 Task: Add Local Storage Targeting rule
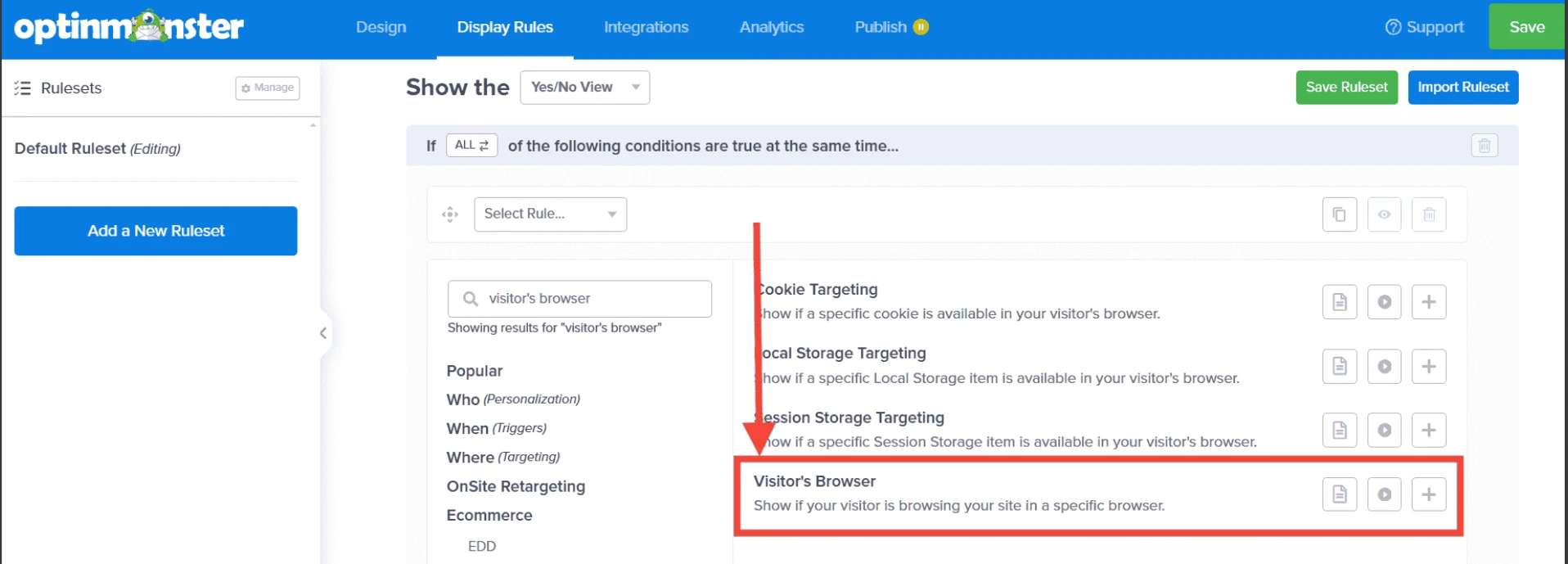click(1429, 366)
